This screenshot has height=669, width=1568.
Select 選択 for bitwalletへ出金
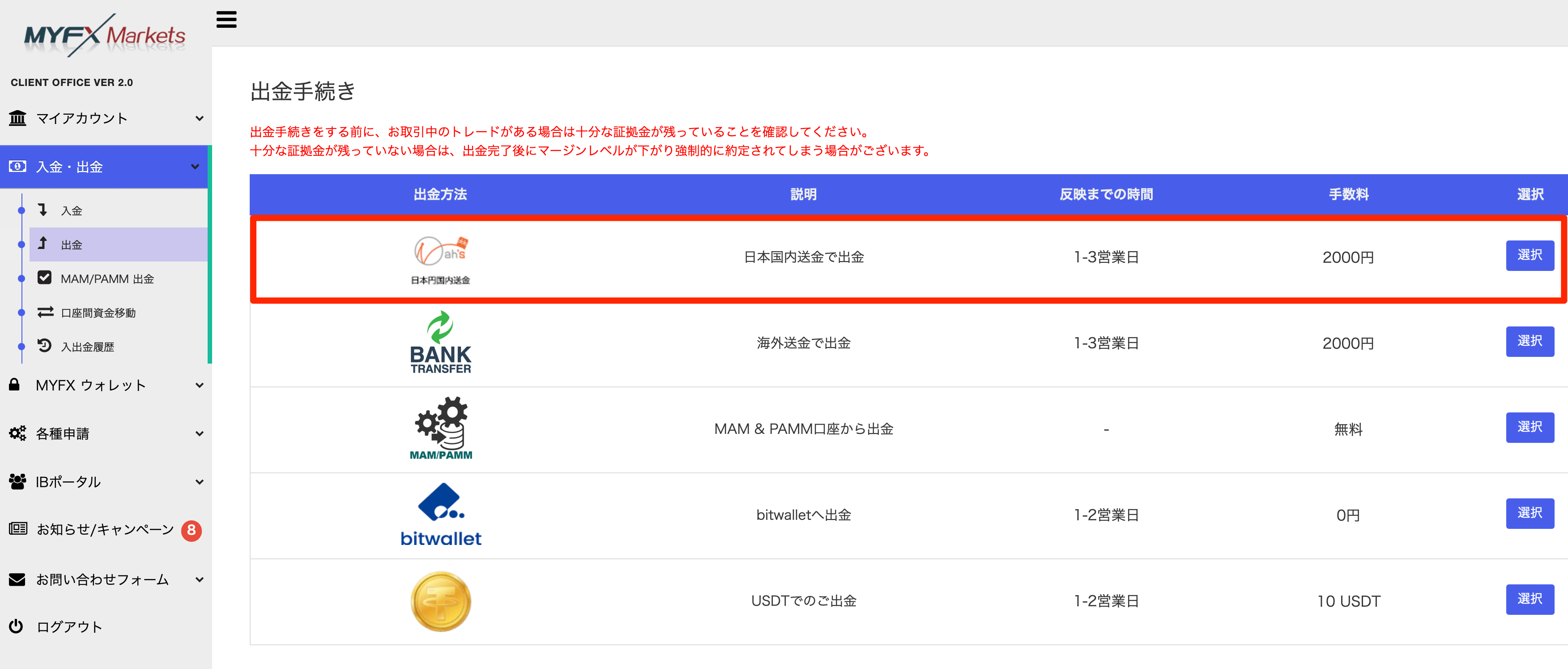click(1530, 513)
